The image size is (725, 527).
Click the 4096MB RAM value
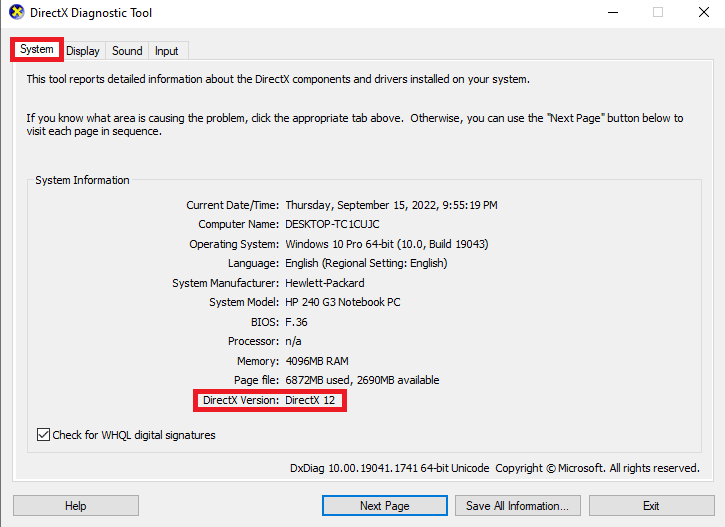[x=317, y=361]
